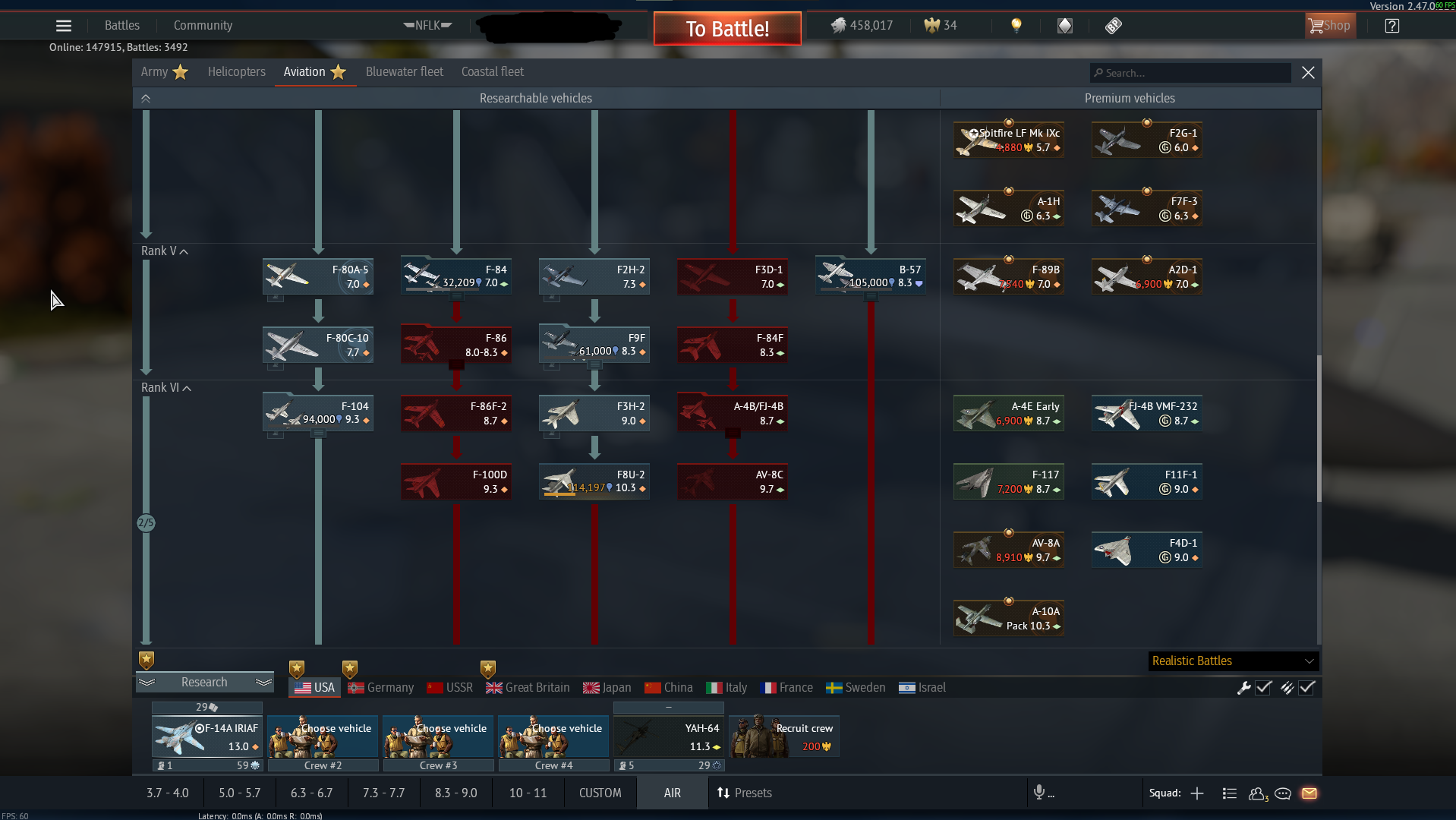Open the mail envelope notifications
1456x820 pixels.
1309,793
